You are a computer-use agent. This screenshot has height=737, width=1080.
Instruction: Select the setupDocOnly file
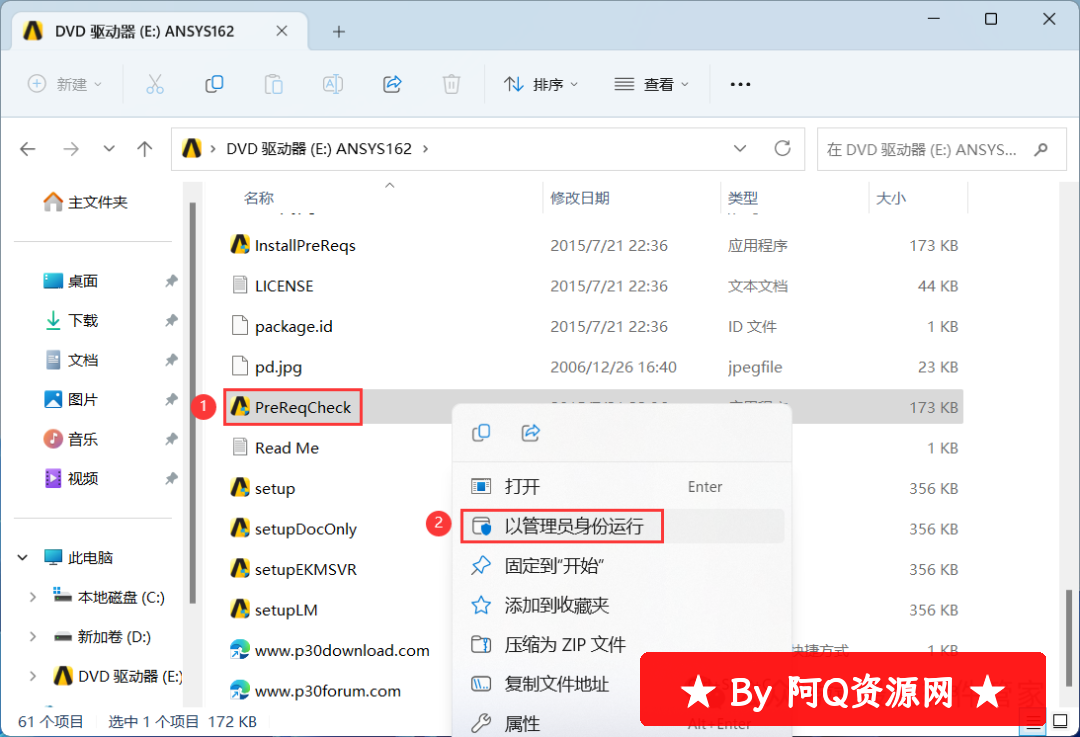(x=293, y=529)
